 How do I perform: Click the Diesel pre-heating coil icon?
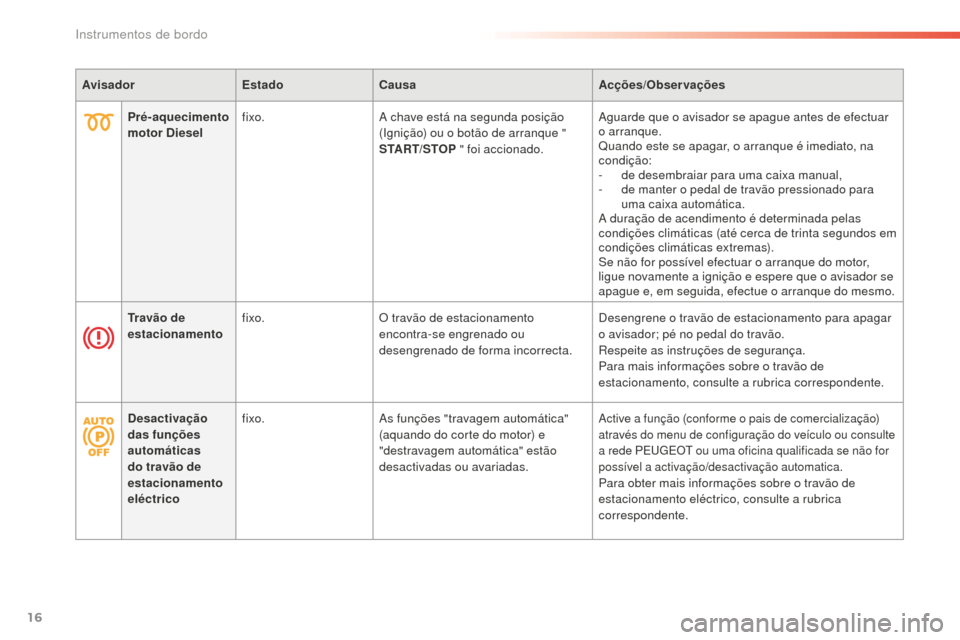click(99, 122)
